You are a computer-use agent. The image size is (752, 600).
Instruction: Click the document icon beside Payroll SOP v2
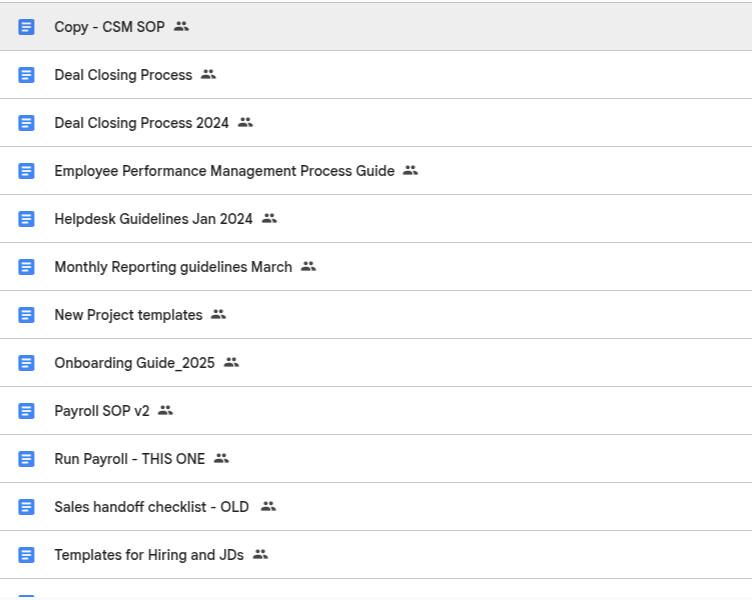[27, 411]
